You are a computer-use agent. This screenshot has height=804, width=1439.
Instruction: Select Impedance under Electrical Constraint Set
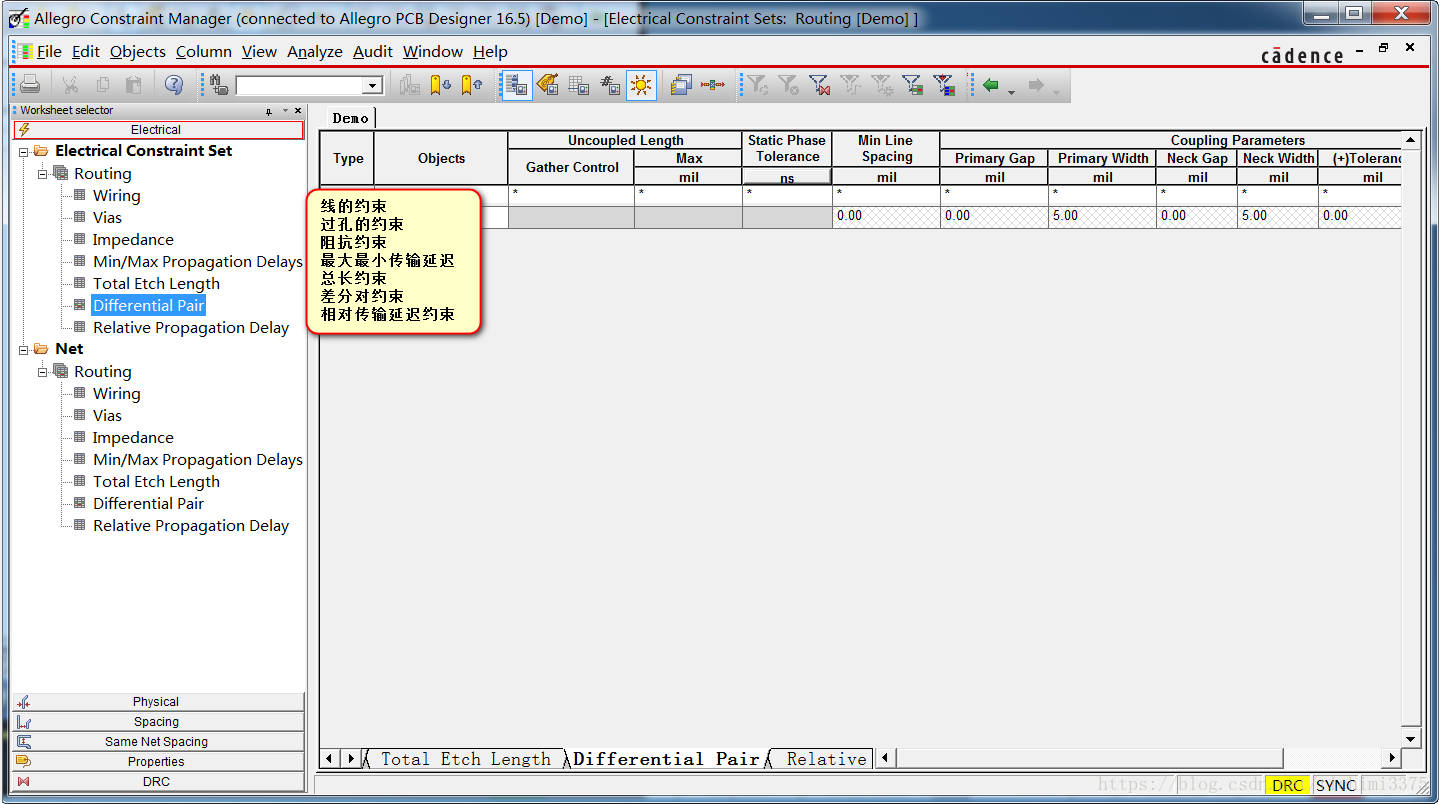click(x=133, y=240)
